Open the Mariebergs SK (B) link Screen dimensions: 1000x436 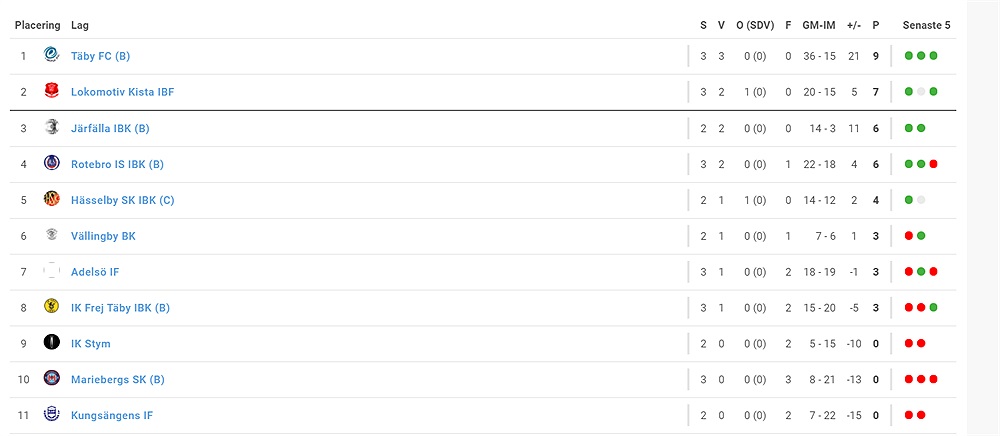click(117, 379)
